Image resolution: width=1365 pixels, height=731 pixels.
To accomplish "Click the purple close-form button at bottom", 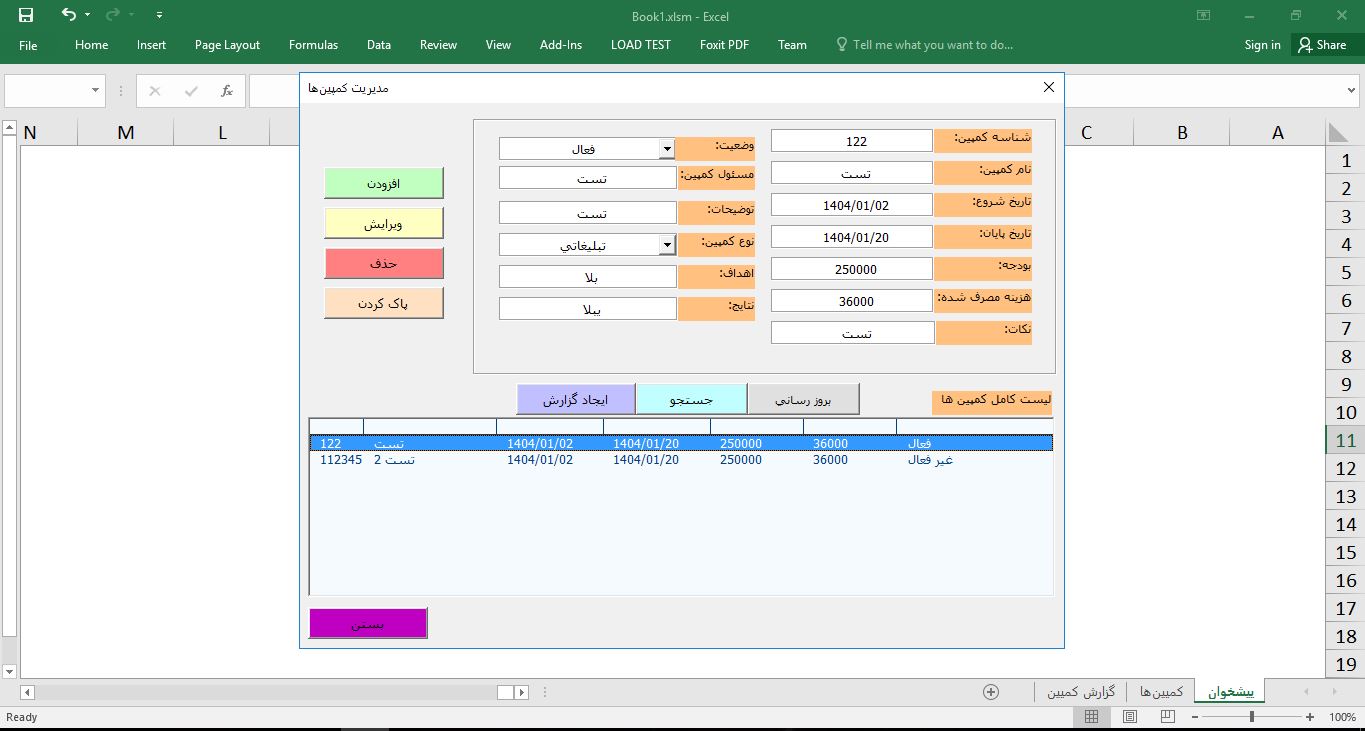I will coord(368,623).
